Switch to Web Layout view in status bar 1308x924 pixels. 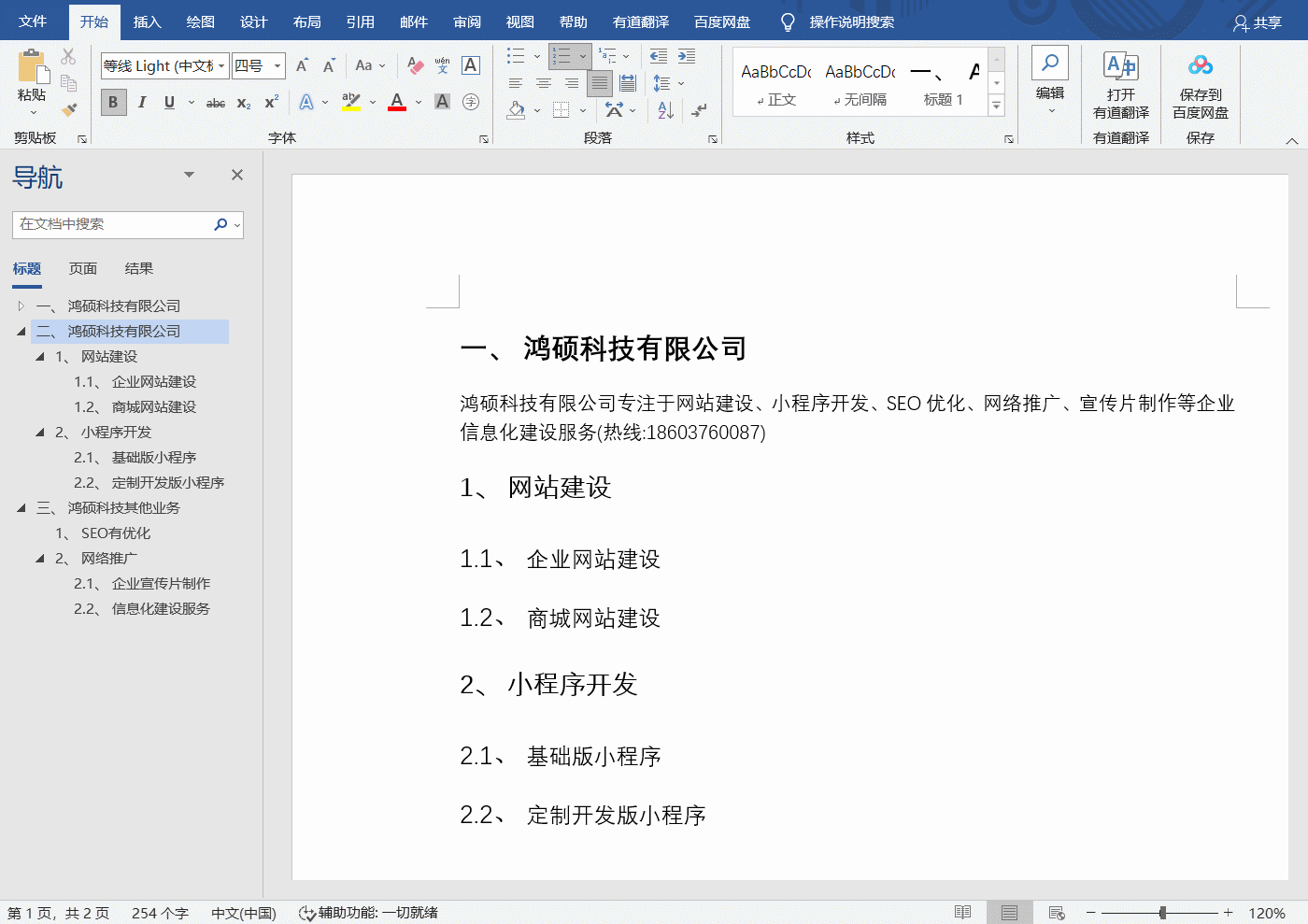(x=1057, y=913)
